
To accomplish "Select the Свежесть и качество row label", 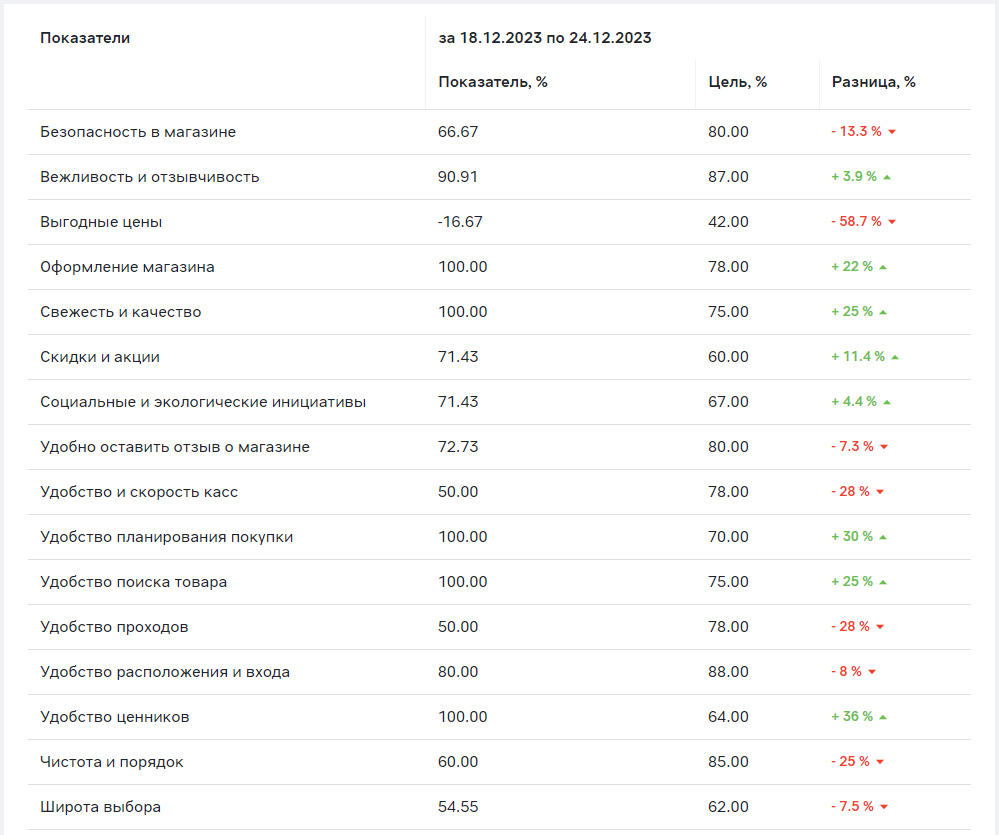I will click(x=121, y=312).
